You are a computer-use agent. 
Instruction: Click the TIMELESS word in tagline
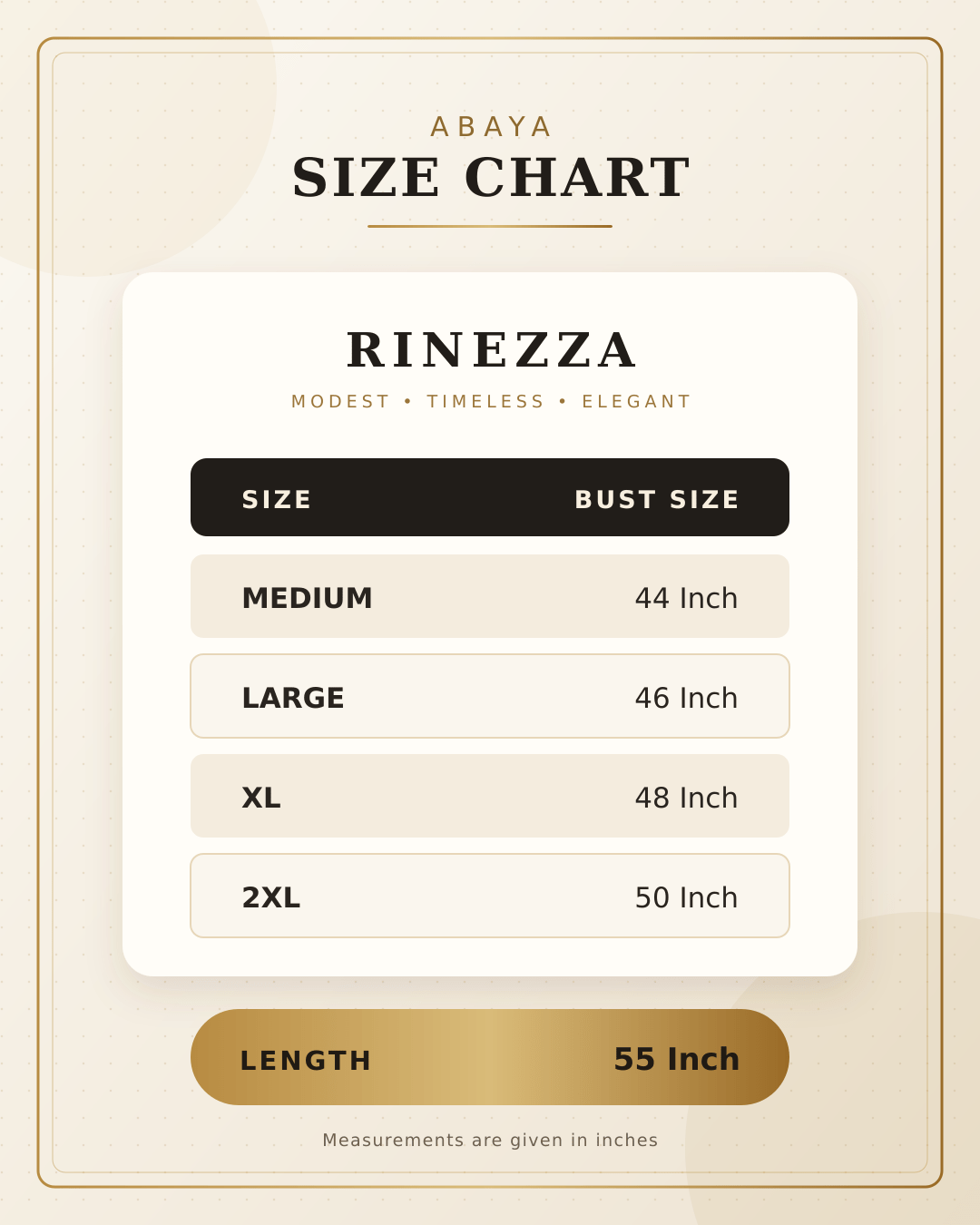(485, 401)
